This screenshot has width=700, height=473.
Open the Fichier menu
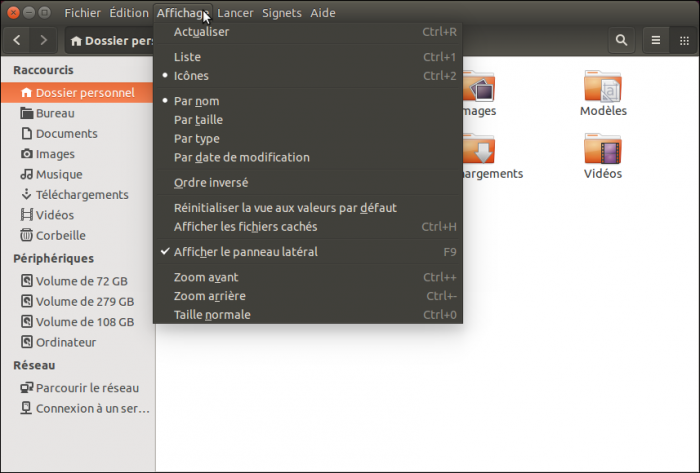(x=82, y=13)
